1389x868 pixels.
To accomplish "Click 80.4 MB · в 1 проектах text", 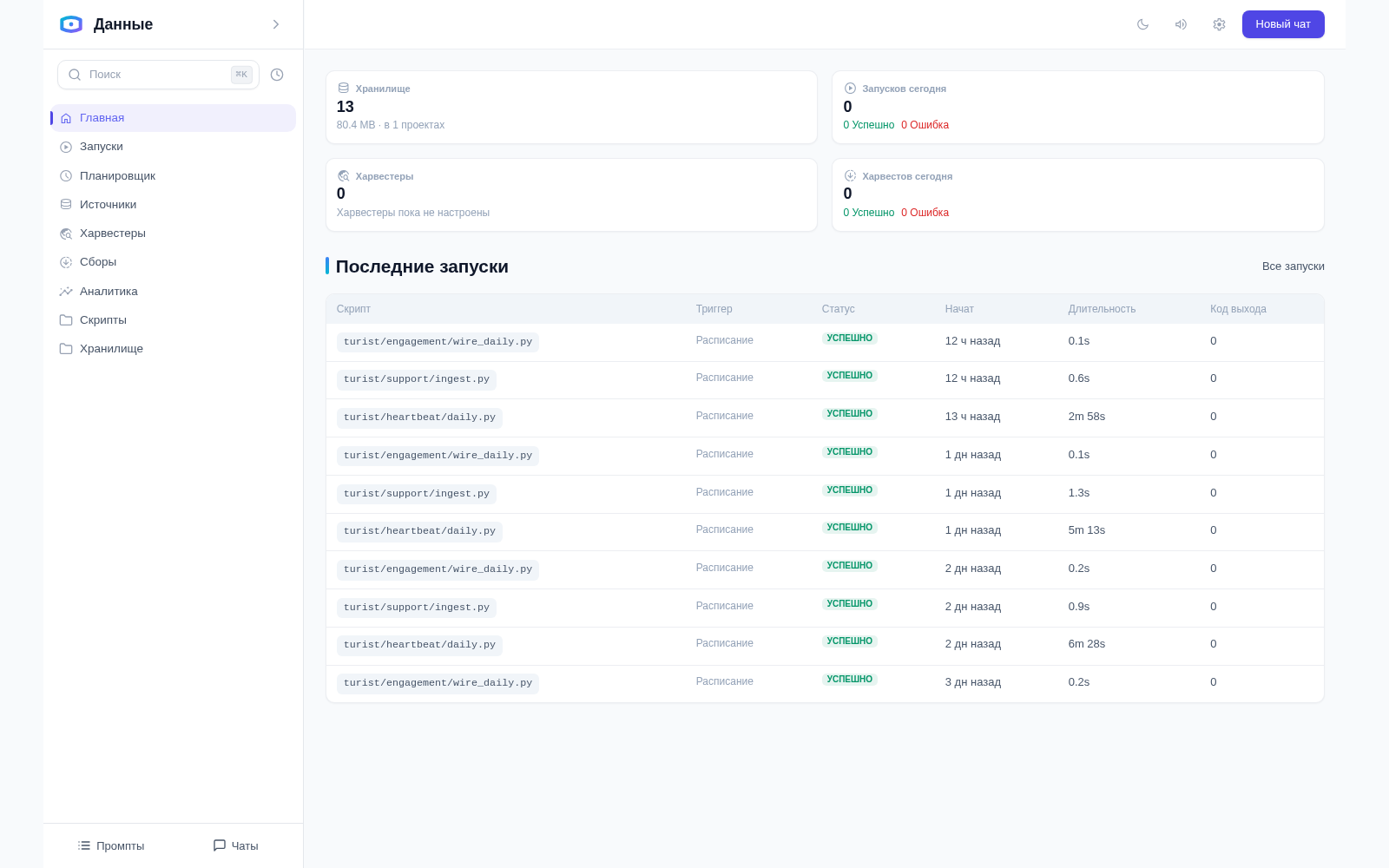I will pos(391,125).
